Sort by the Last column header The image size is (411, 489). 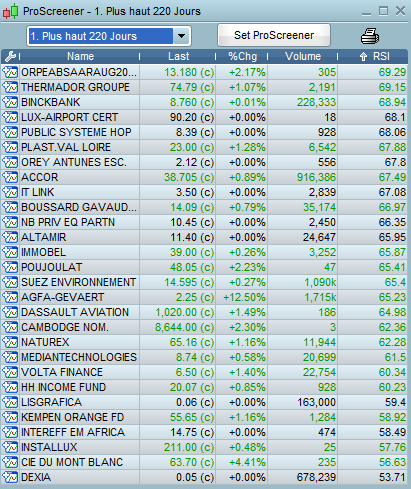[178, 57]
